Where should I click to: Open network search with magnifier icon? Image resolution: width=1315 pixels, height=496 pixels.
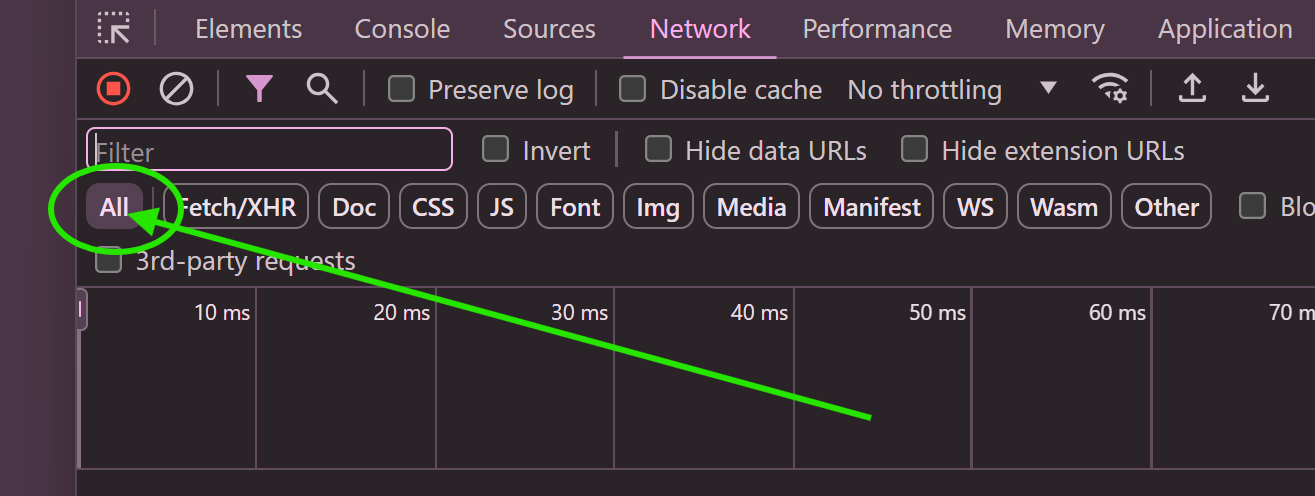click(322, 89)
